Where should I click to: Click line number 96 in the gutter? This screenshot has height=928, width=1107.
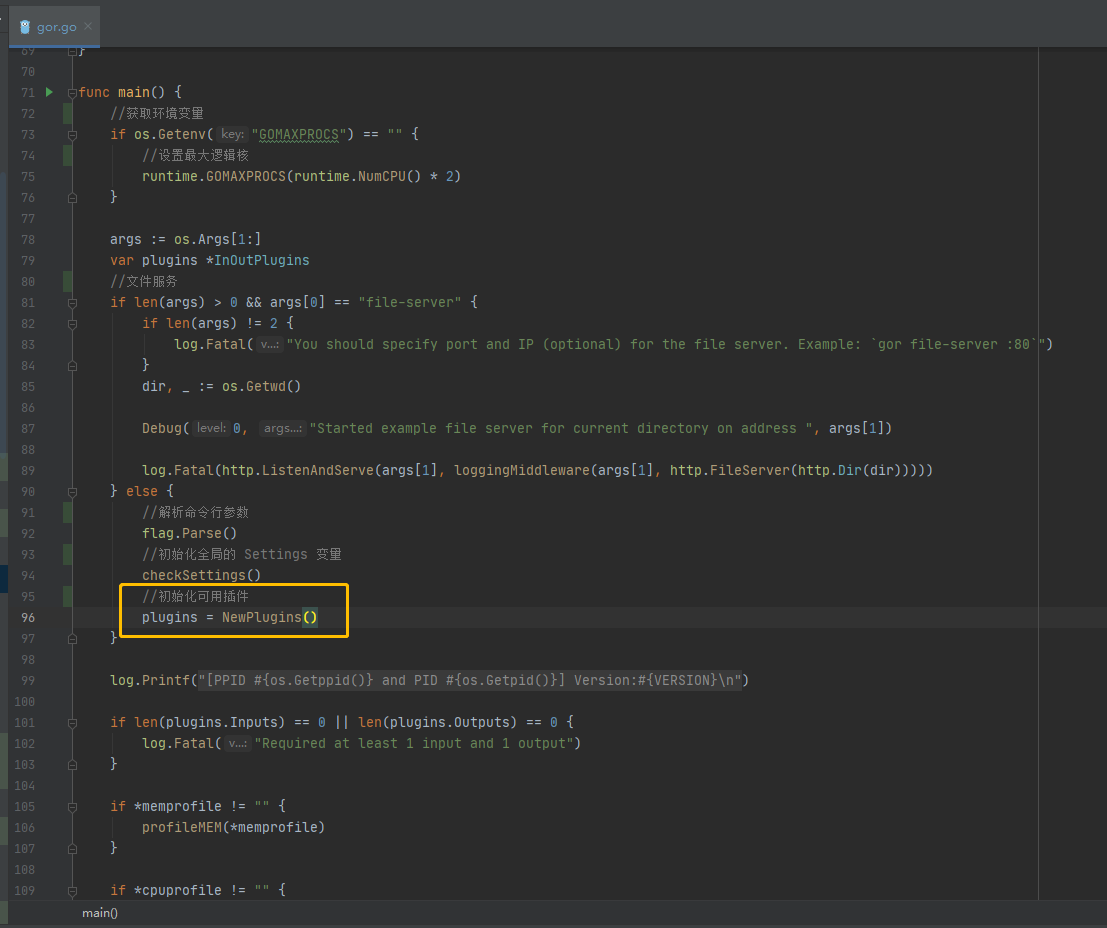28,617
